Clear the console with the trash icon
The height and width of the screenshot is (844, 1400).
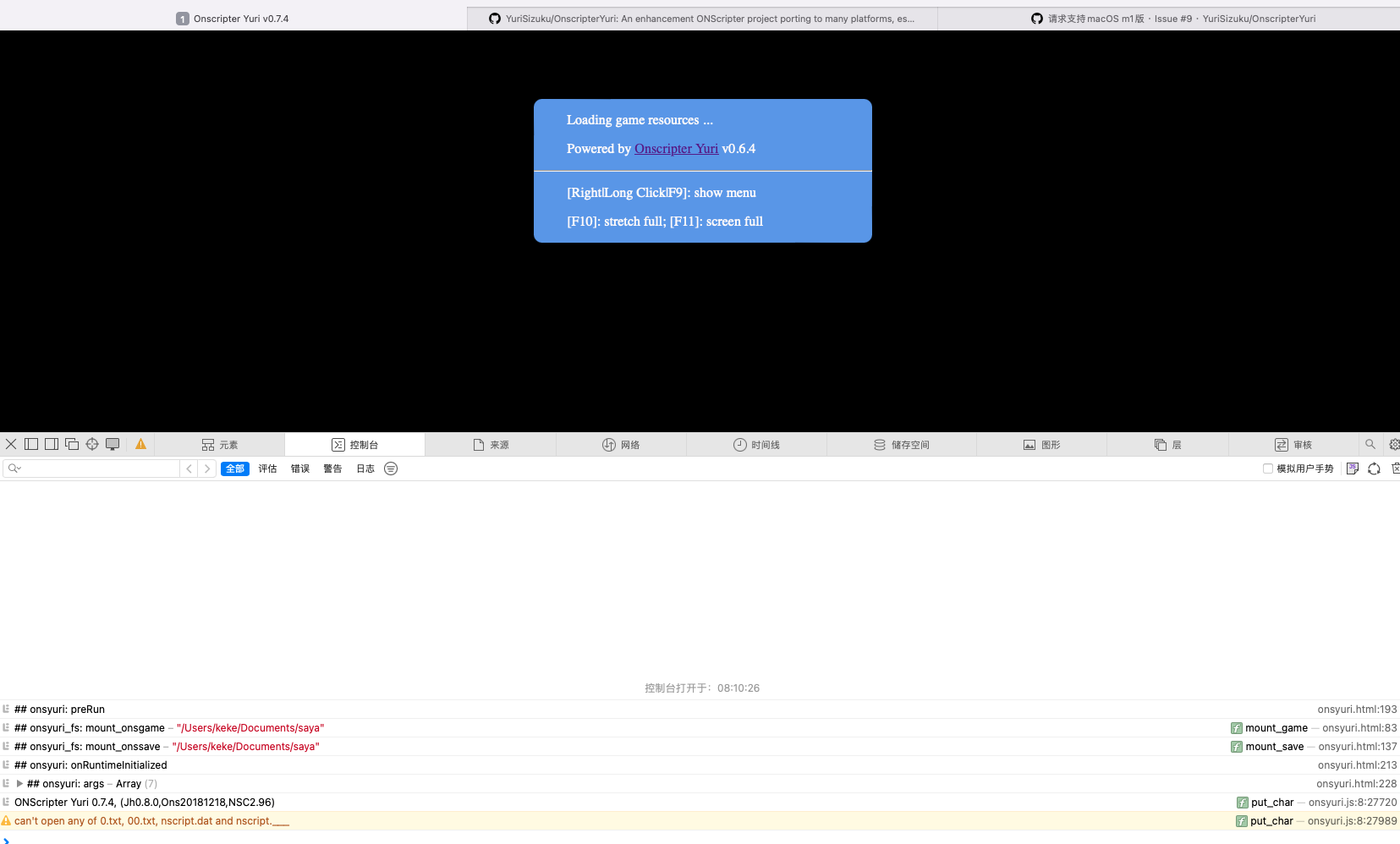1397,469
